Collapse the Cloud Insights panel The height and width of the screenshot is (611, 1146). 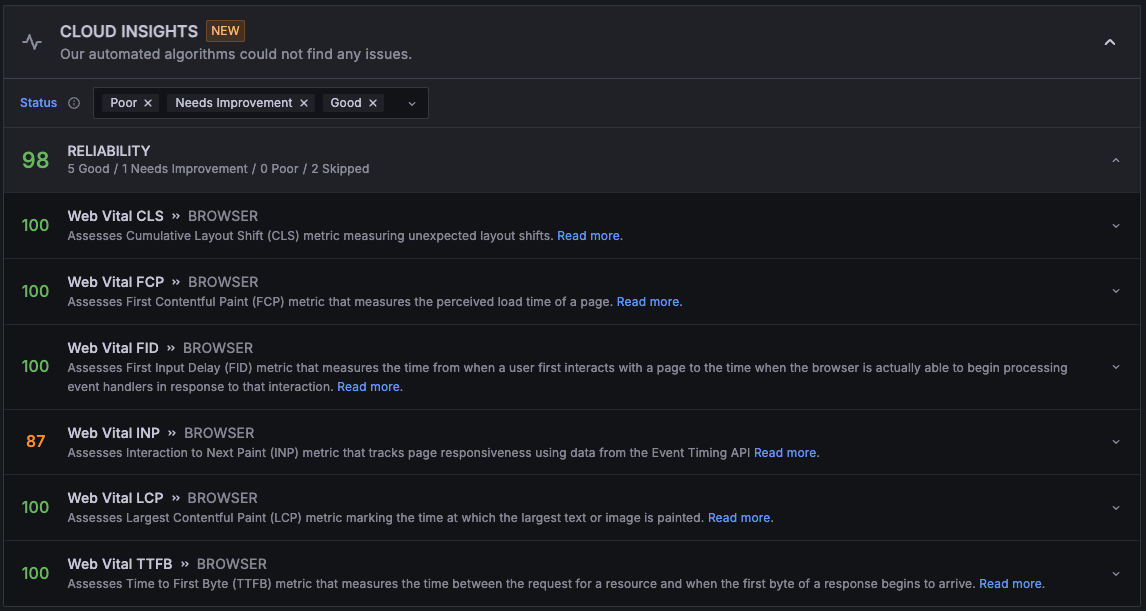pos(1109,42)
